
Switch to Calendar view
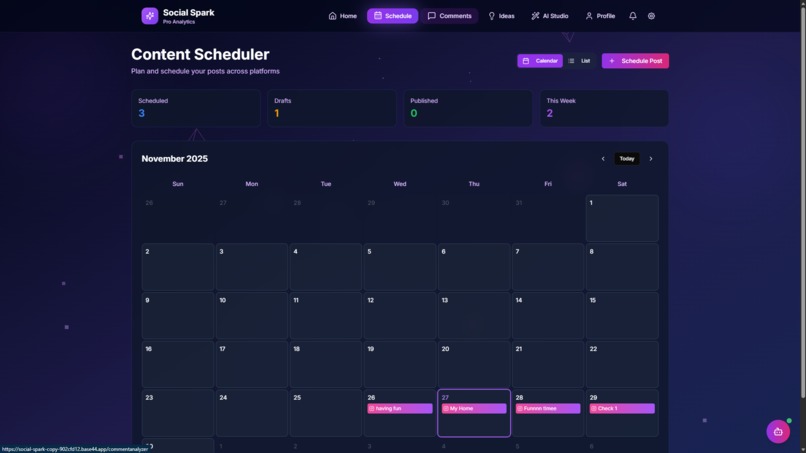[540, 61]
